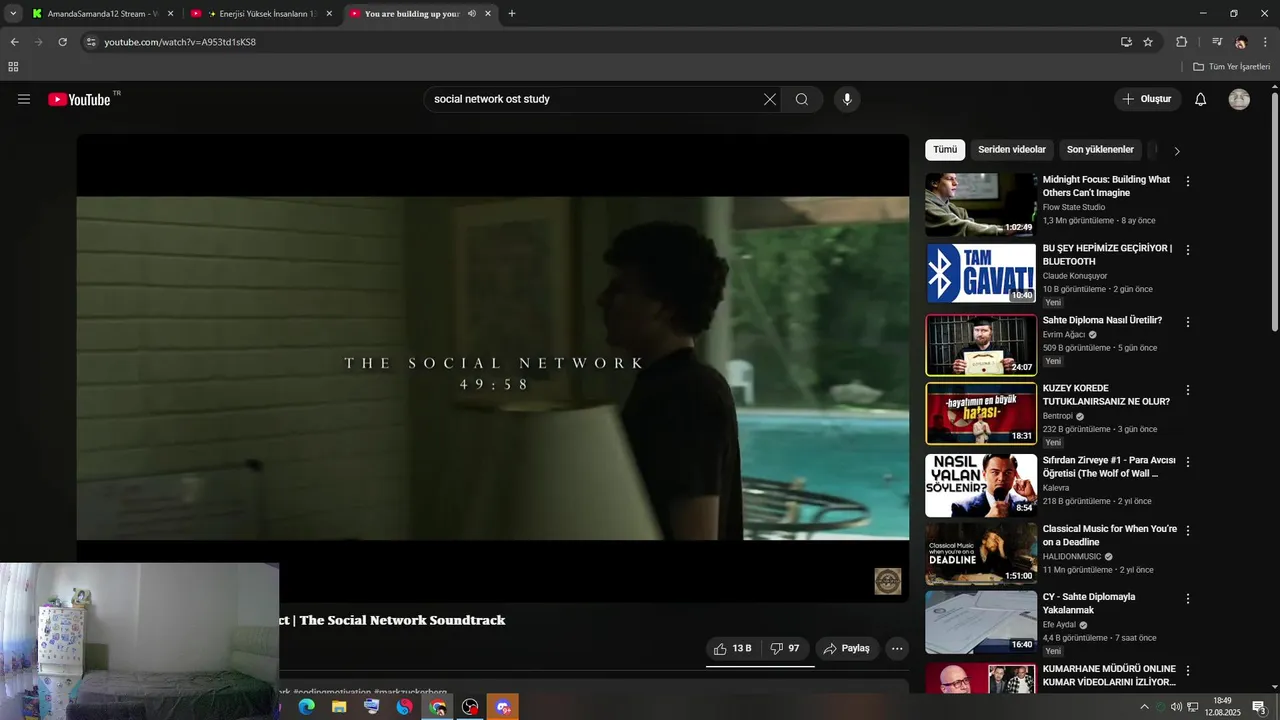Click the video player frame
The image size is (1280, 720).
493,368
